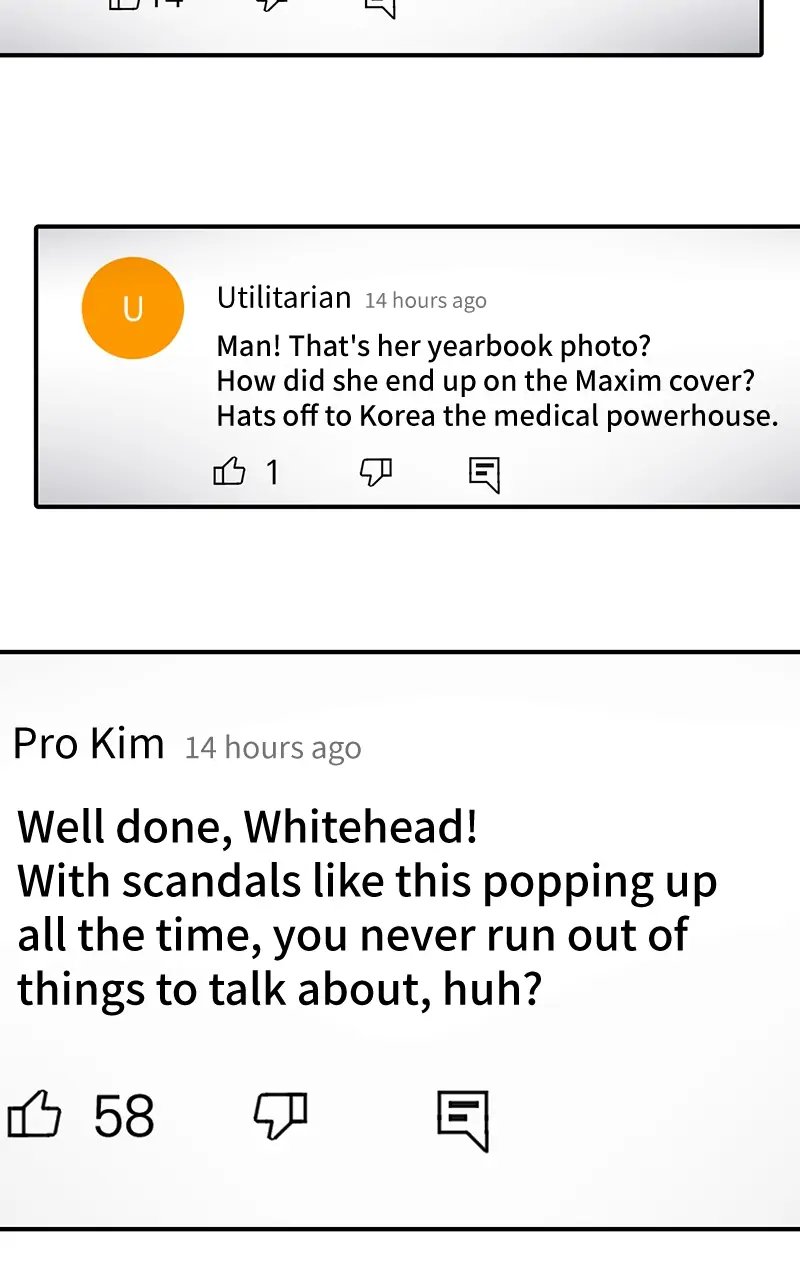Viewport: 800px width, 1280px height.
Task: Click the like count 1 on Utilitarian's comment
Action: pyautogui.click(x=272, y=472)
